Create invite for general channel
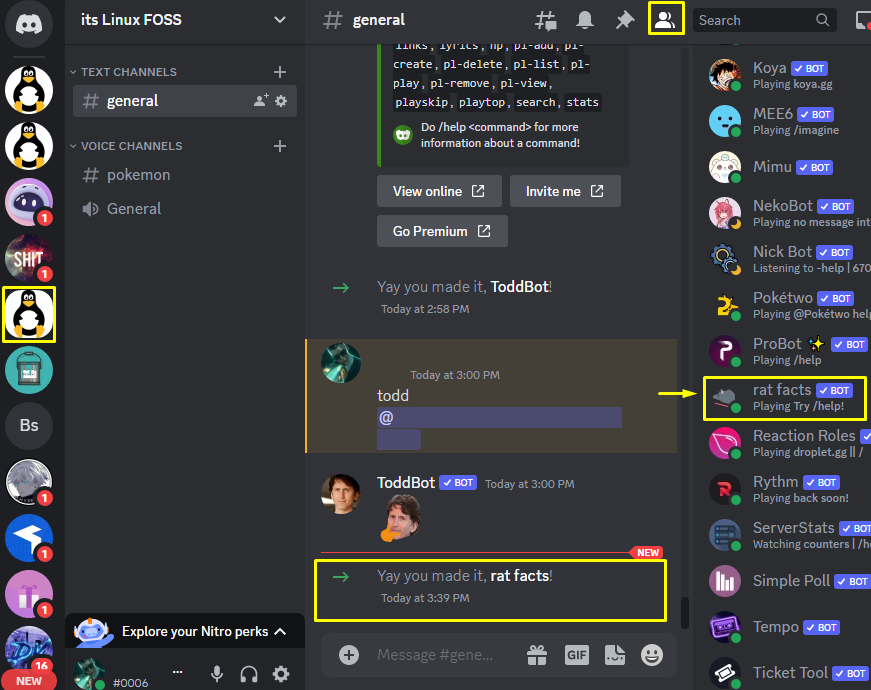 click(x=261, y=101)
